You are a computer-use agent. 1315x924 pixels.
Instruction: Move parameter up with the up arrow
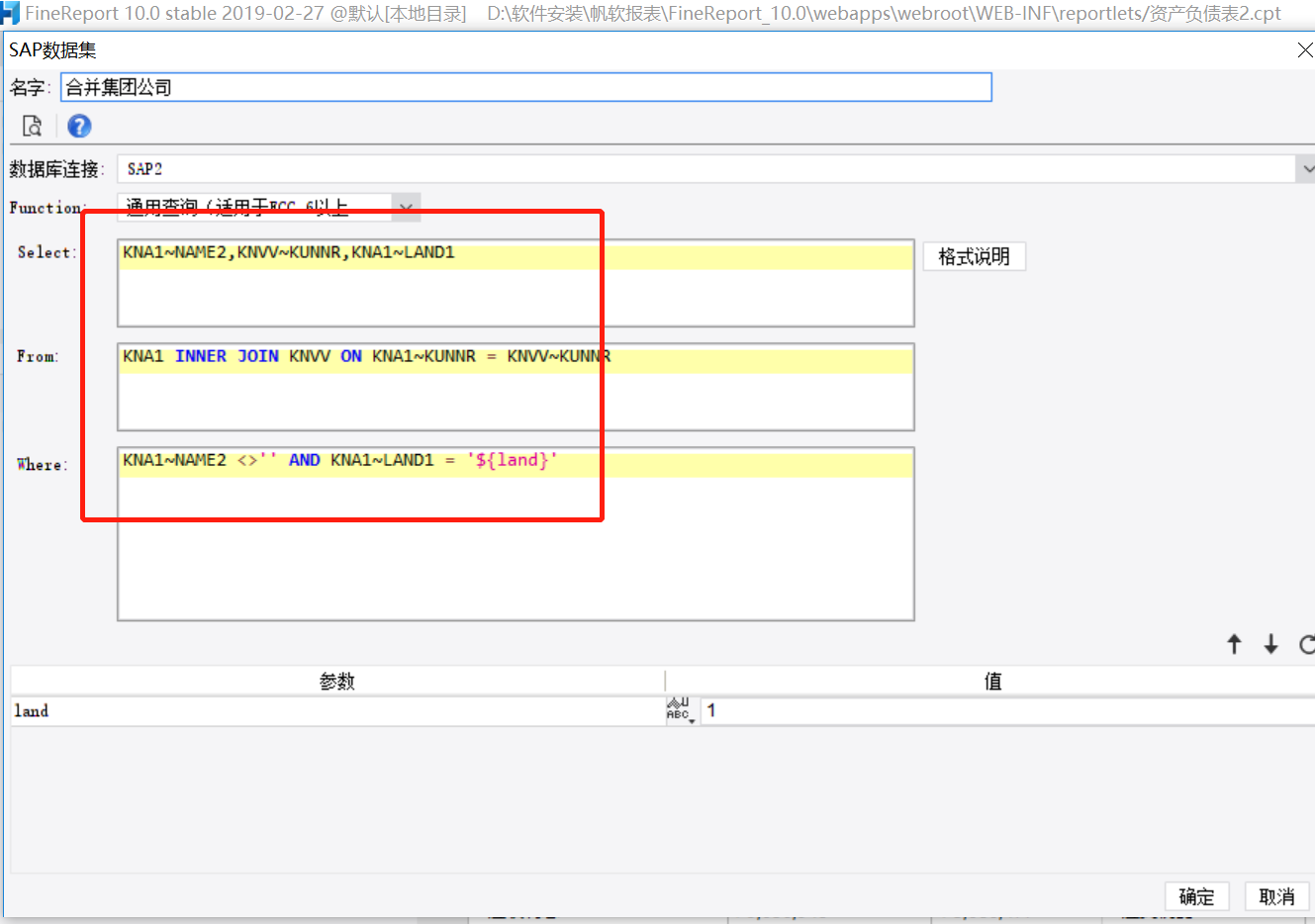(1234, 645)
